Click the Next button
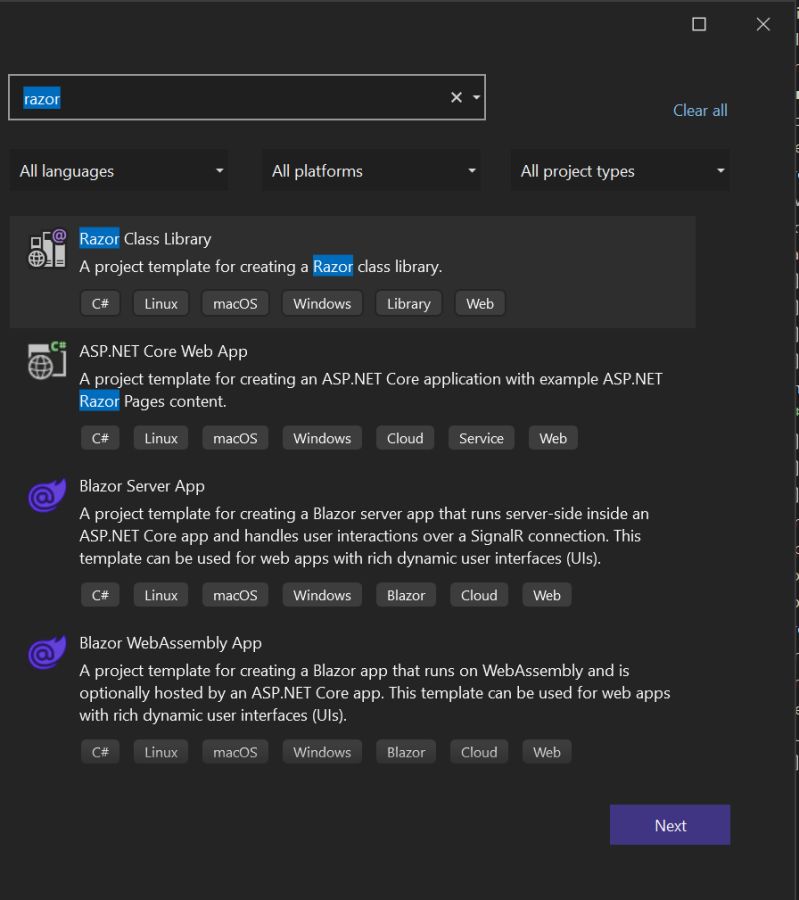The image size is (799, 900). (670, 825)
